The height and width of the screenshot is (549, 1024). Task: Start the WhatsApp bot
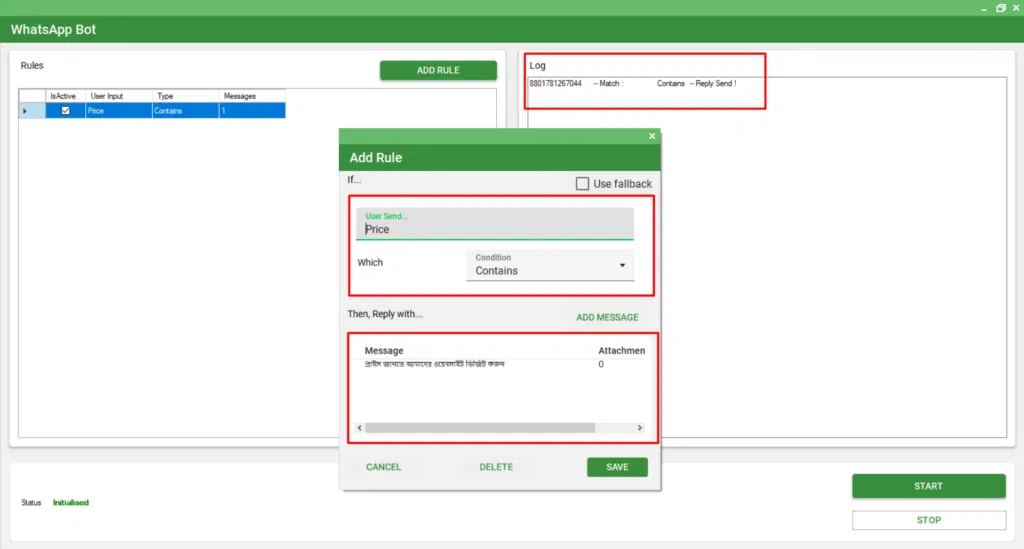point(928,486)
